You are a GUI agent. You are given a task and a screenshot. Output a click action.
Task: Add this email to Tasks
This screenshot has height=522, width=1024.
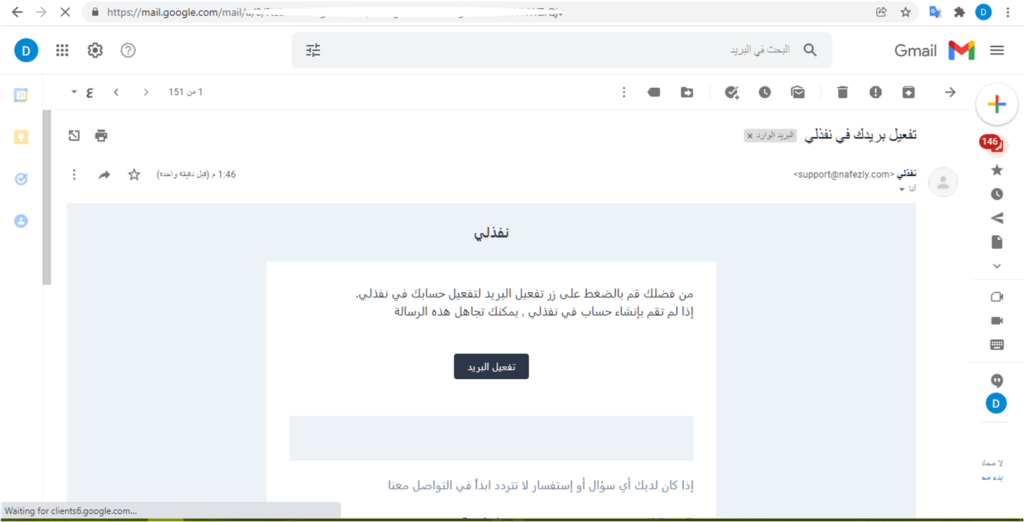pos(731,93)
